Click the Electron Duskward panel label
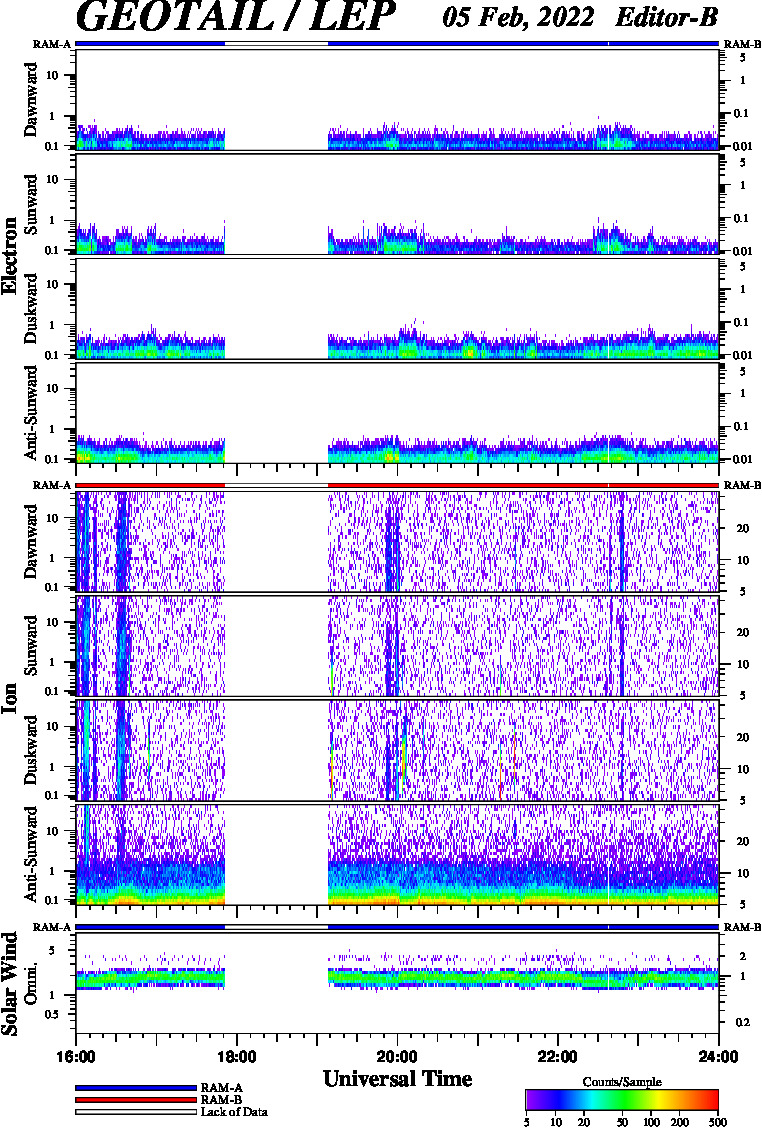The height and width of the screenshot is (1128, 762). pos(31,309)
